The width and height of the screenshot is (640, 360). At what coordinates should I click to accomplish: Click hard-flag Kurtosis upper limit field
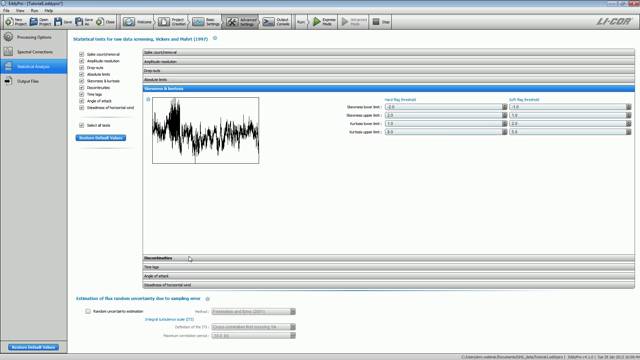446,132
